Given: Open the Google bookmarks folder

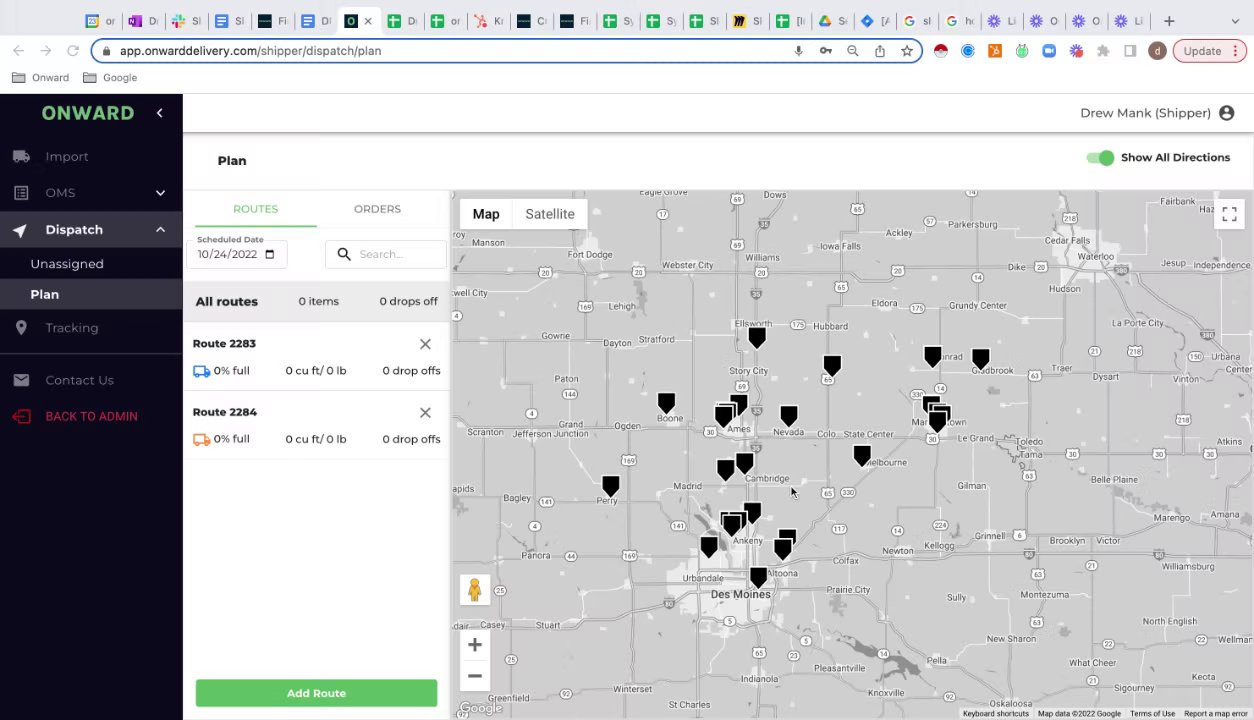Looking at the screenshot, I should tap(110, 78).
